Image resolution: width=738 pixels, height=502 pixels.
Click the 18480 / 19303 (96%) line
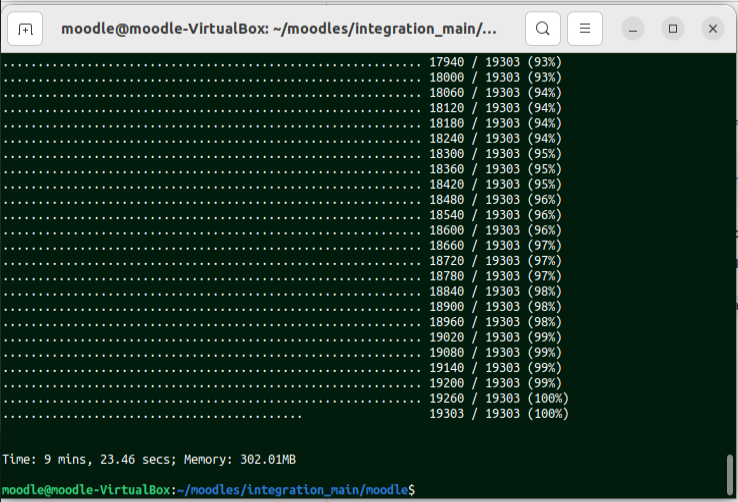[x=282, y=200]
